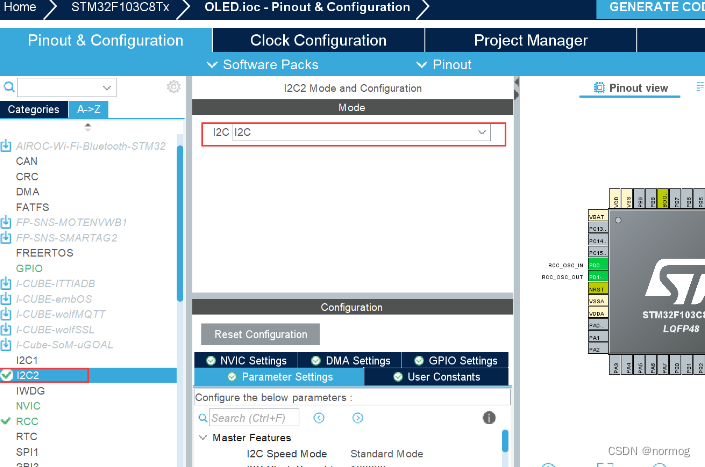Open User Constants tab

coord(436,377)
